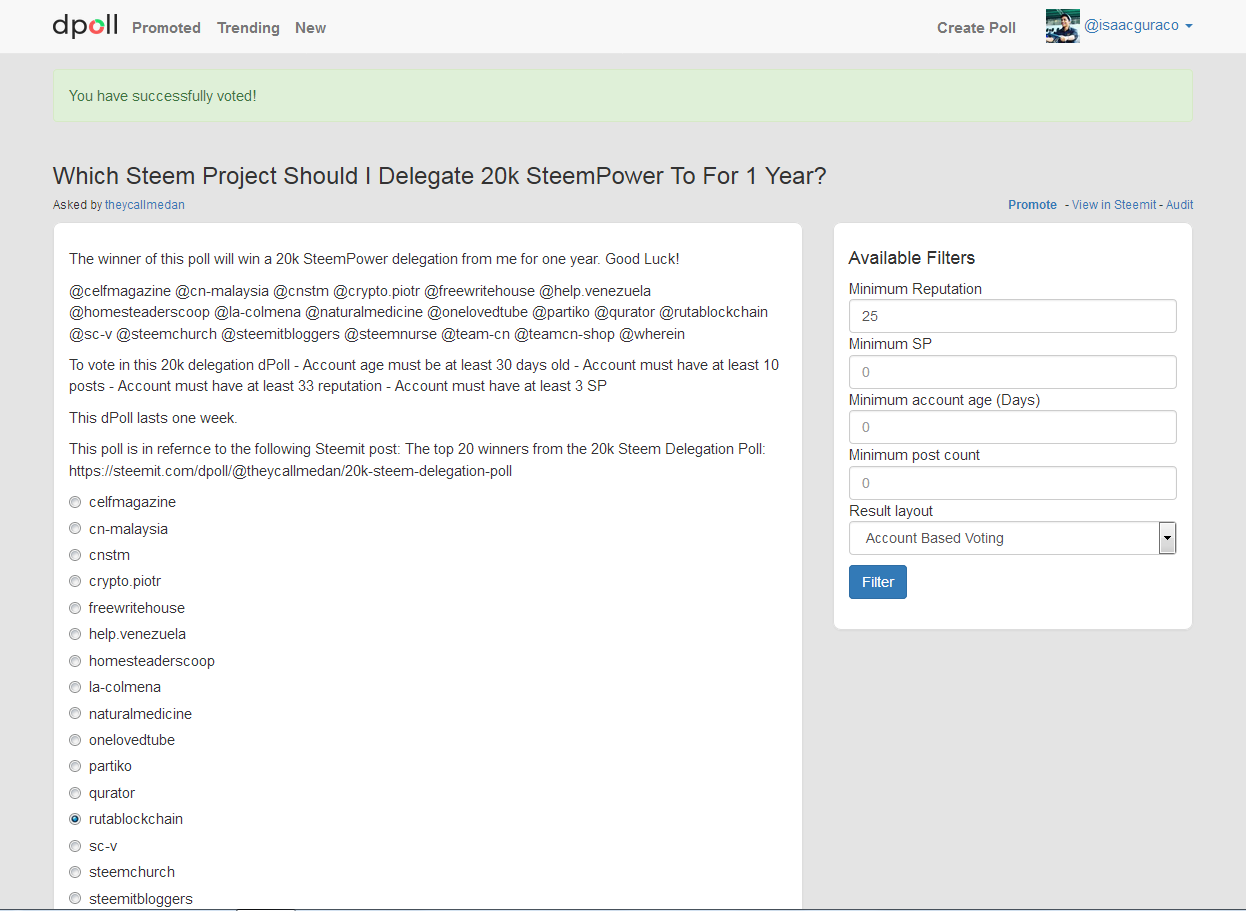
Task: Click the Minimum SP input field
Action: click(x=1012, y=372)
